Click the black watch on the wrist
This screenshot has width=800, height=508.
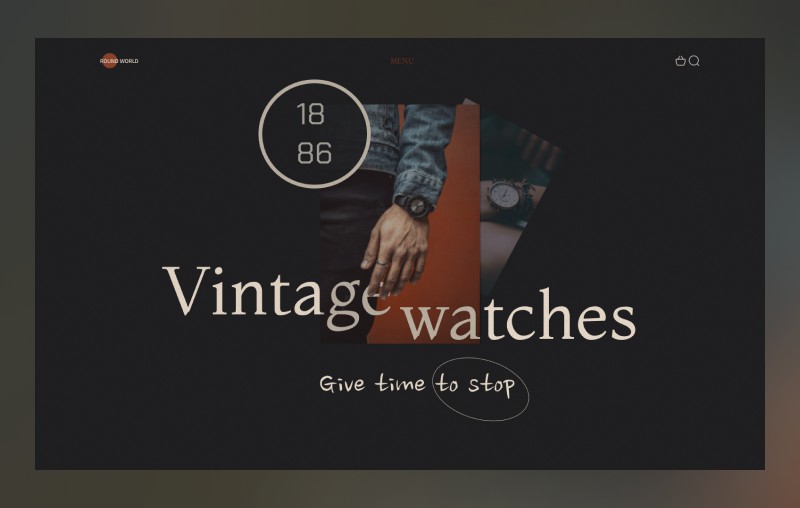[415, 206]
